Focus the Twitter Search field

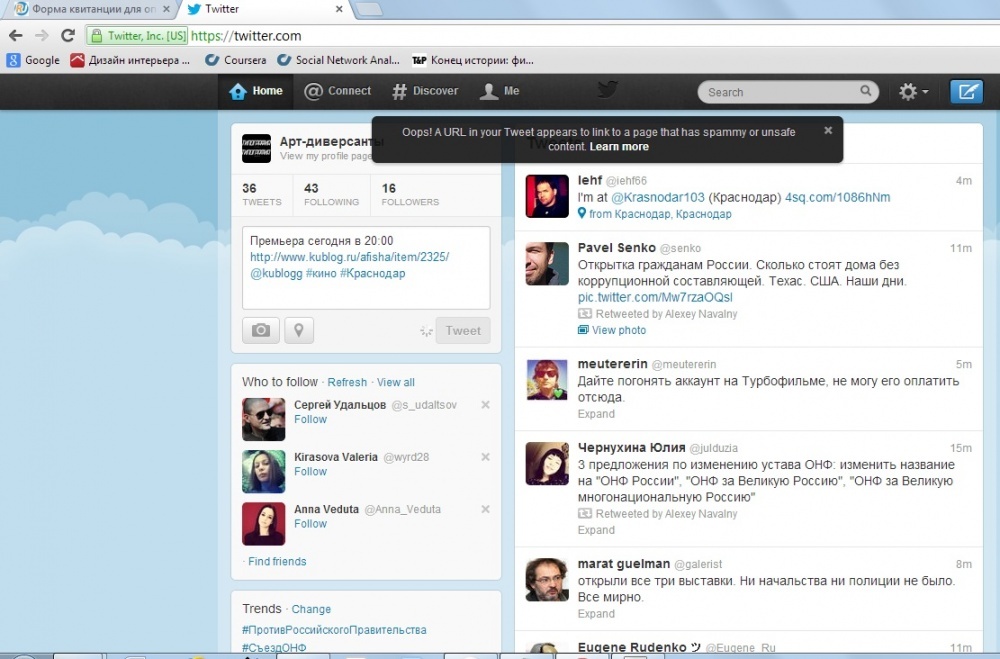tap(788, 92)
